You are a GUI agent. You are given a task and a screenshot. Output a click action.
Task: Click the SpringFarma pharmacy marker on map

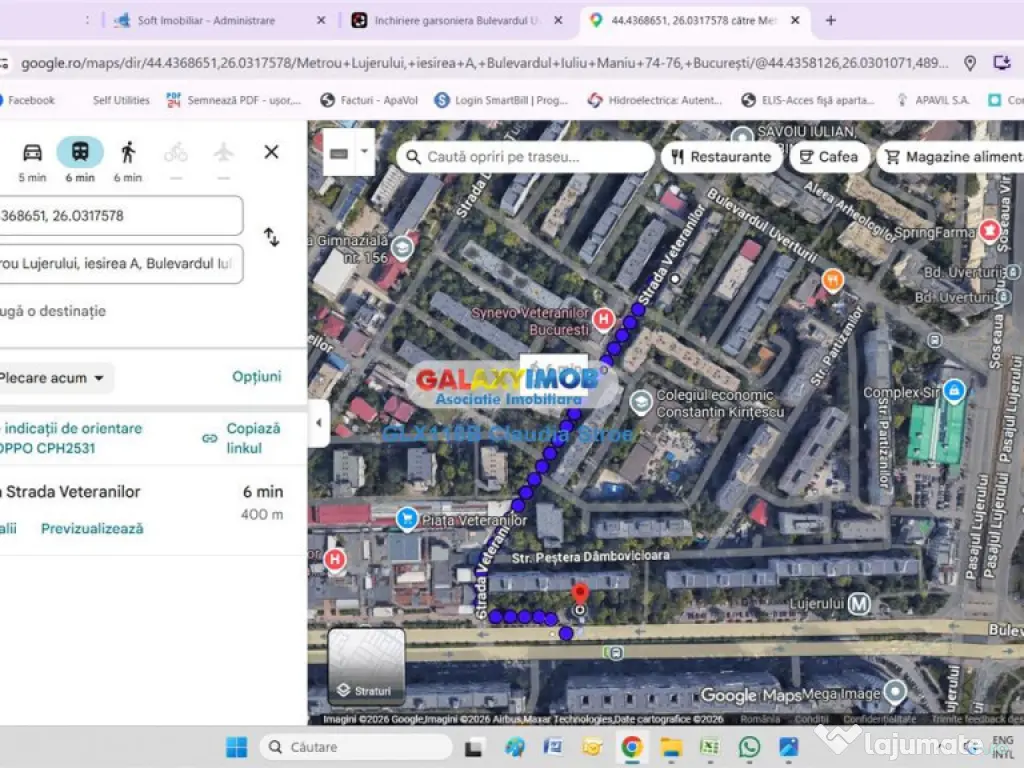tap(989, 231)
